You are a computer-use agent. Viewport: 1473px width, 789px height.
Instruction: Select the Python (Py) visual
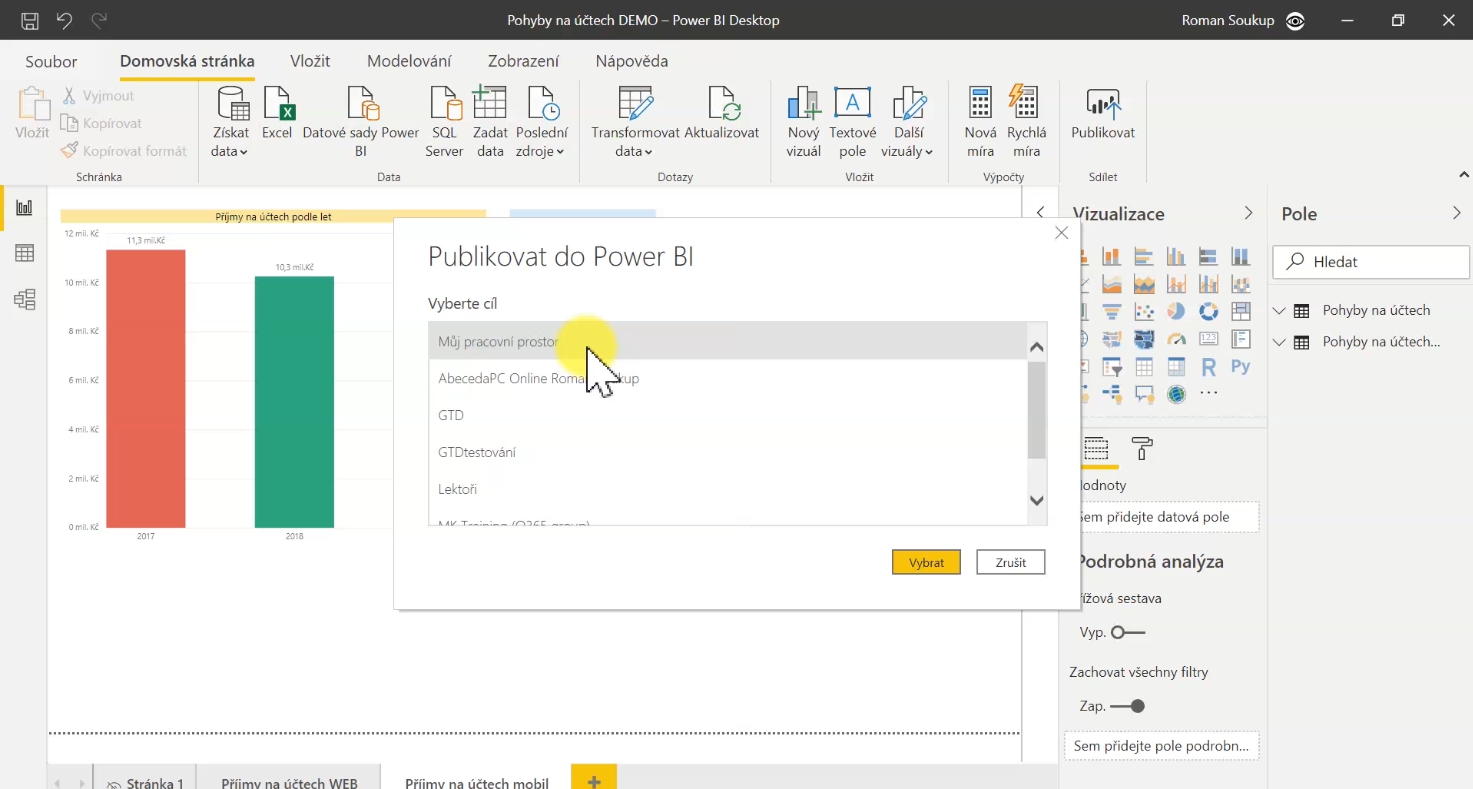point(1241,367)
